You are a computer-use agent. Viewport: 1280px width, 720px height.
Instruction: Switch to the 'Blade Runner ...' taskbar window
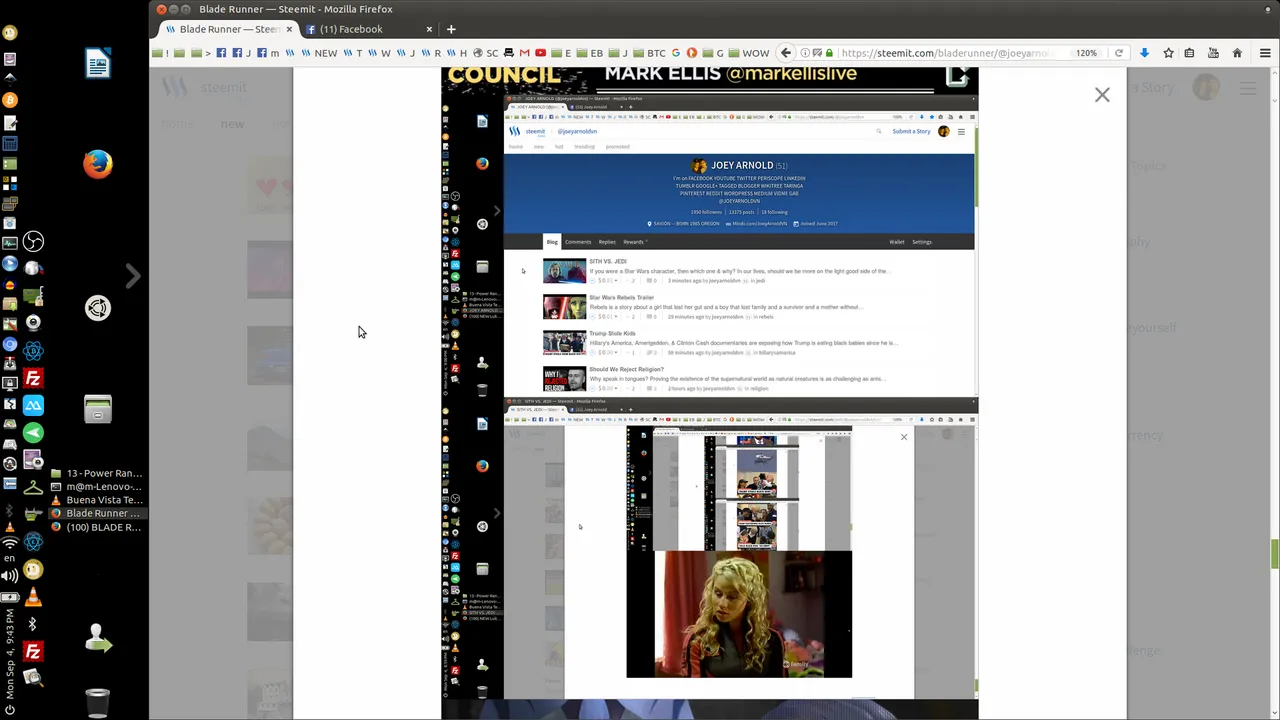click(98, 514)
